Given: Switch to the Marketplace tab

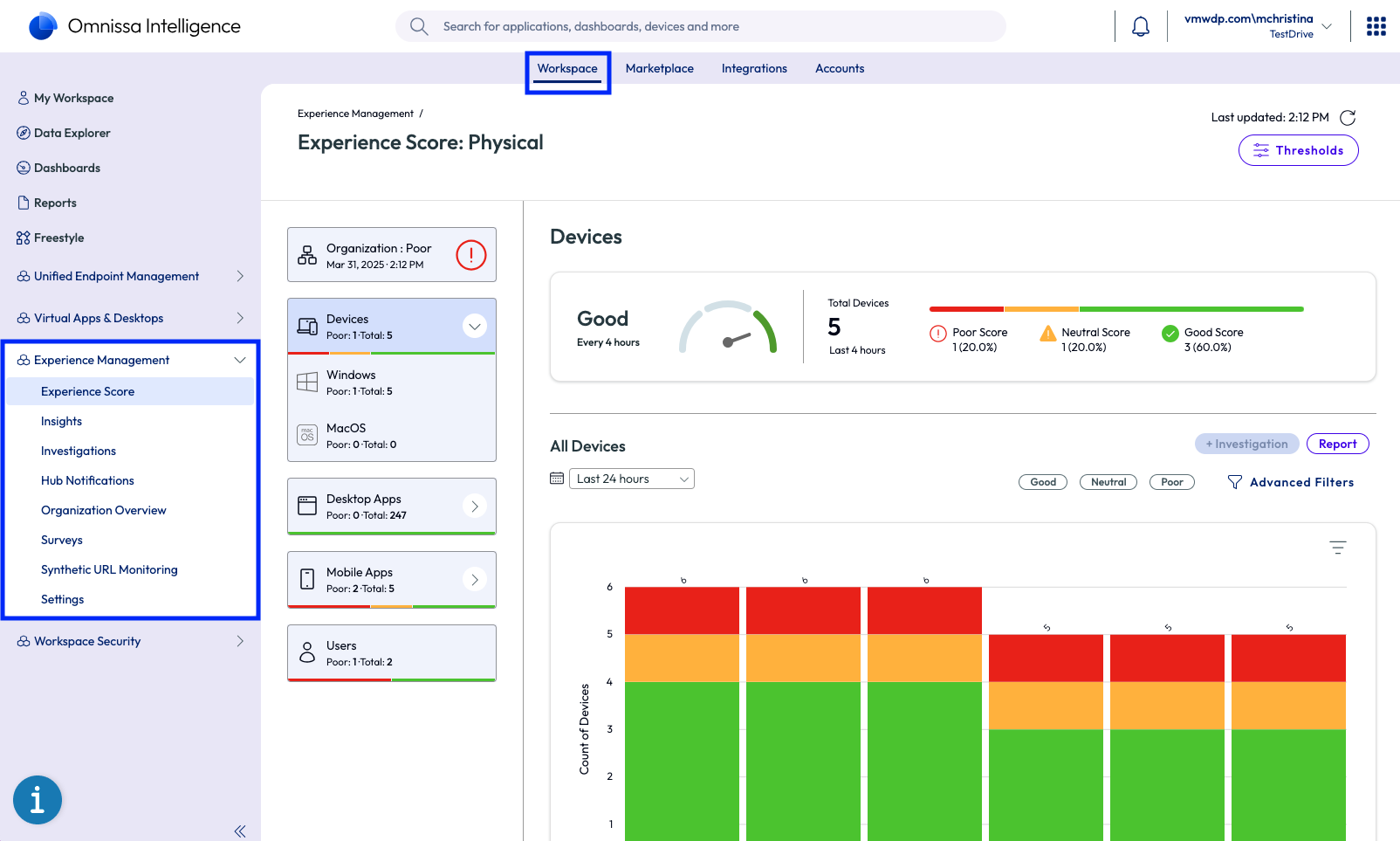Looking at the screenshot, I should [659, 69].
